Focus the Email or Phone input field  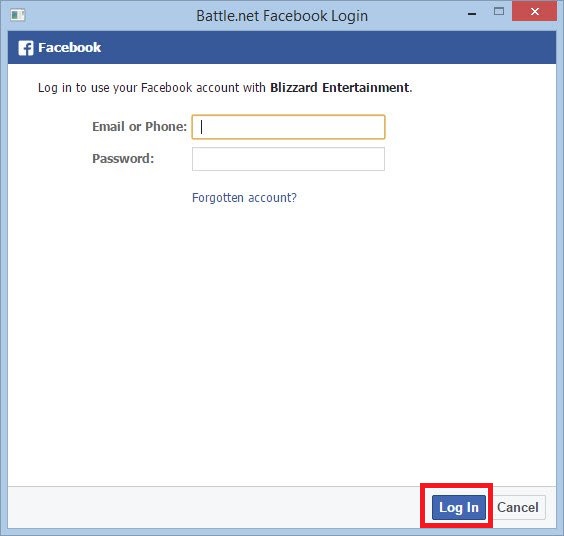[x=288, y=127]
